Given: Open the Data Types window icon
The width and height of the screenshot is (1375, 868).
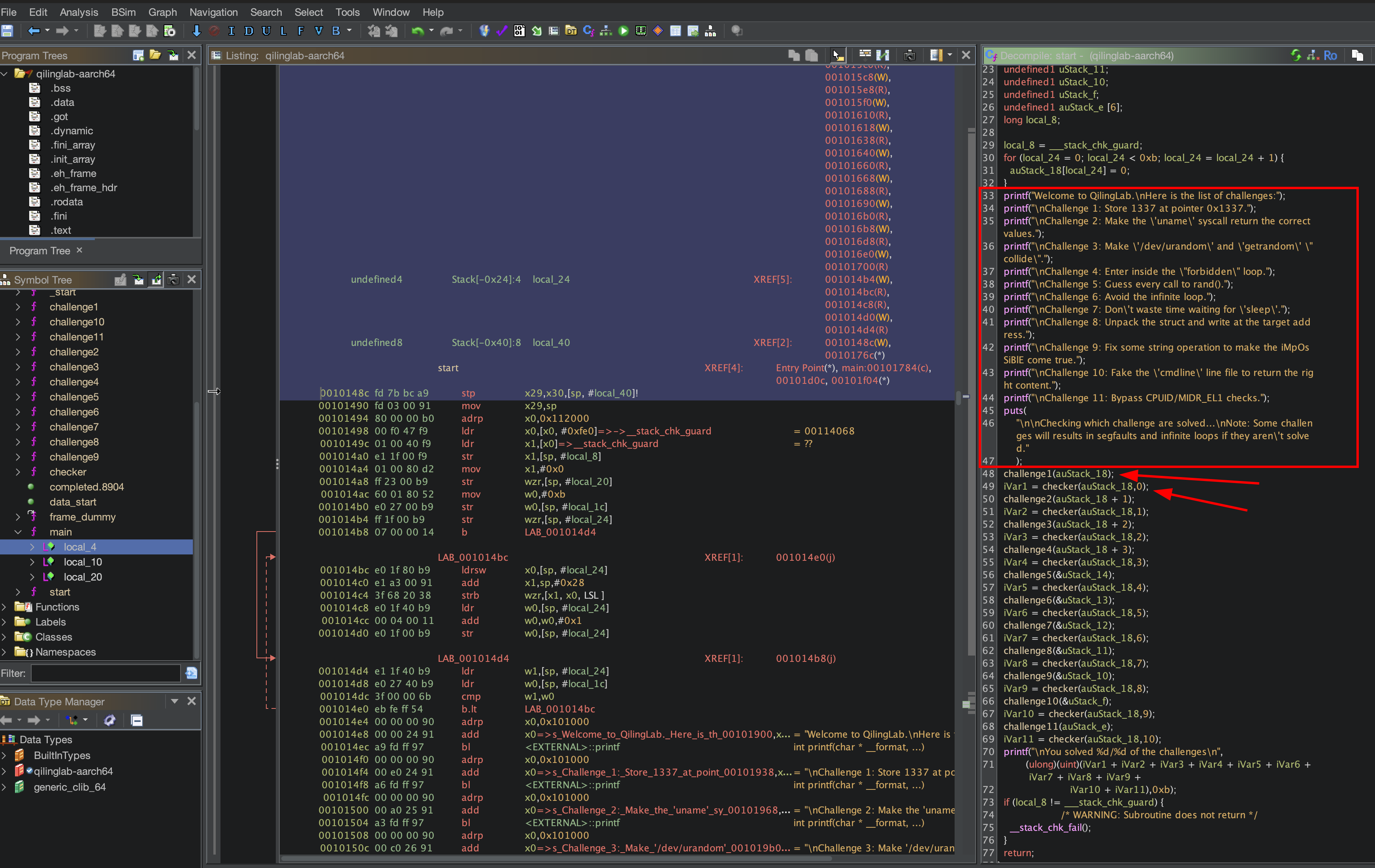Looking at the screenshot, I should [571, 31].
